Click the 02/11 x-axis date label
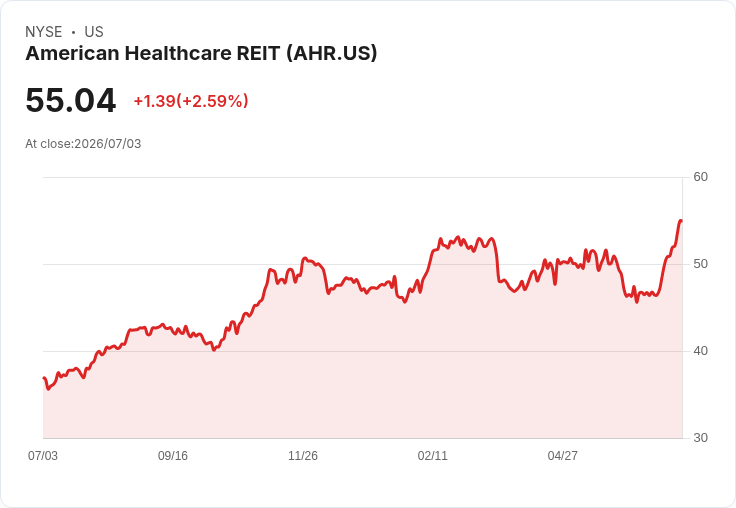The height and width of the screenshot is (508, 736). [x=432, y=456]
